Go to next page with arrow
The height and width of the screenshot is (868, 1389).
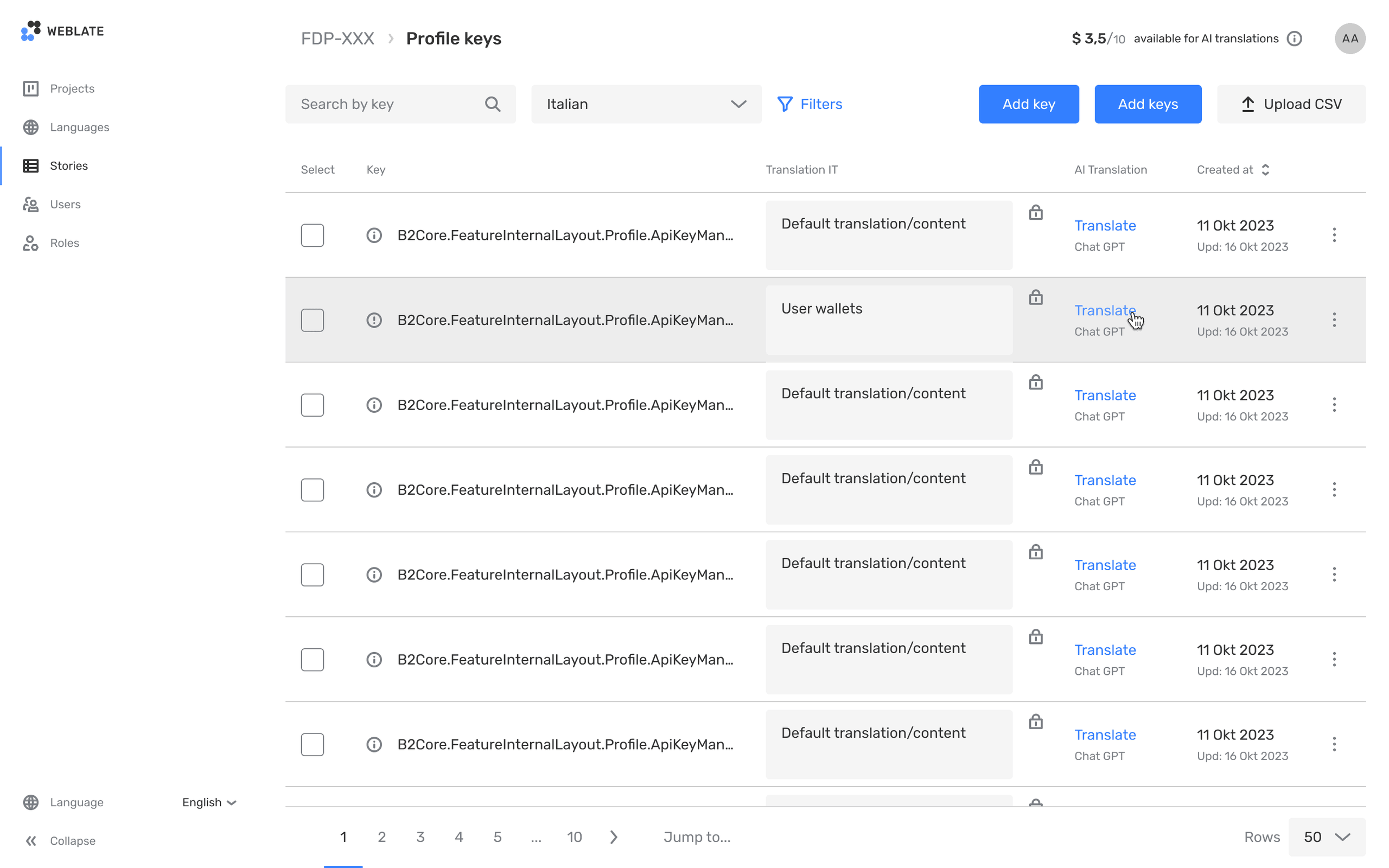point(614,837)
